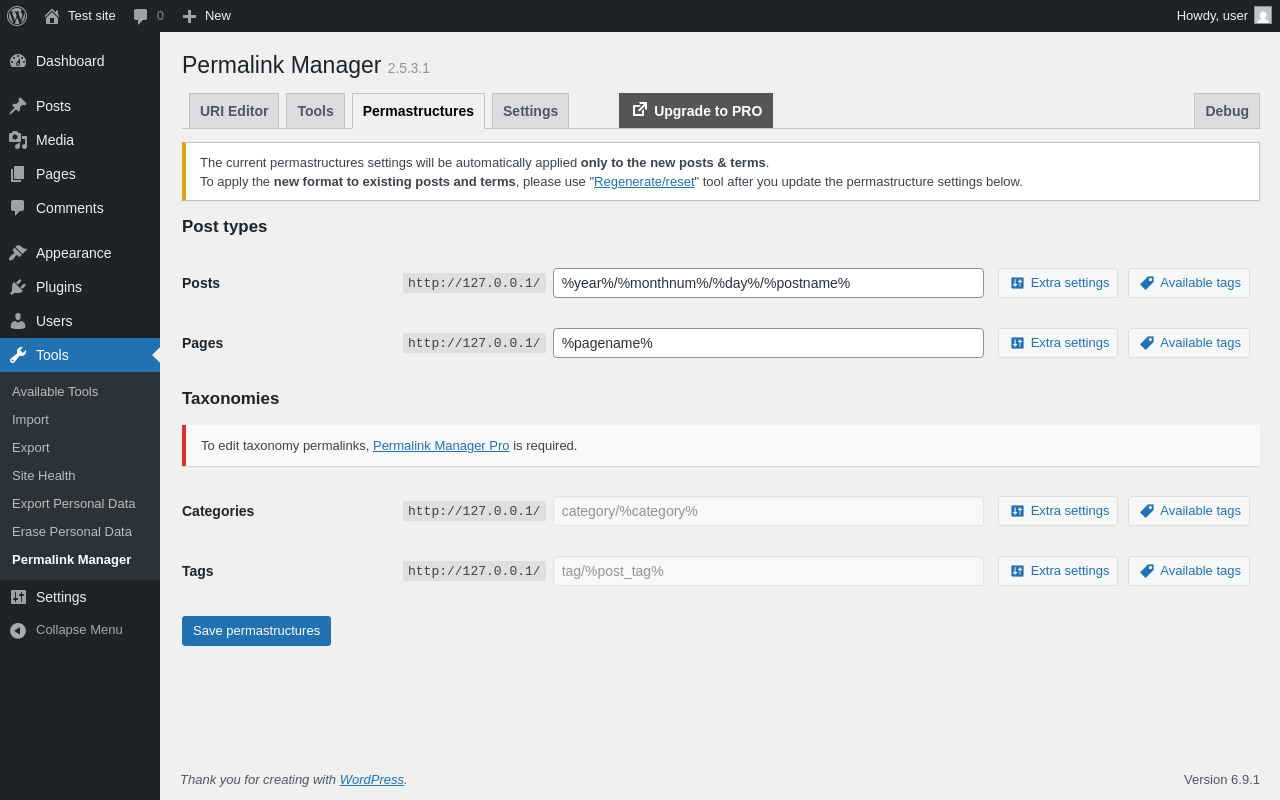Click the WordPress logo icon
1280x800 pixels.
(17, 16)
